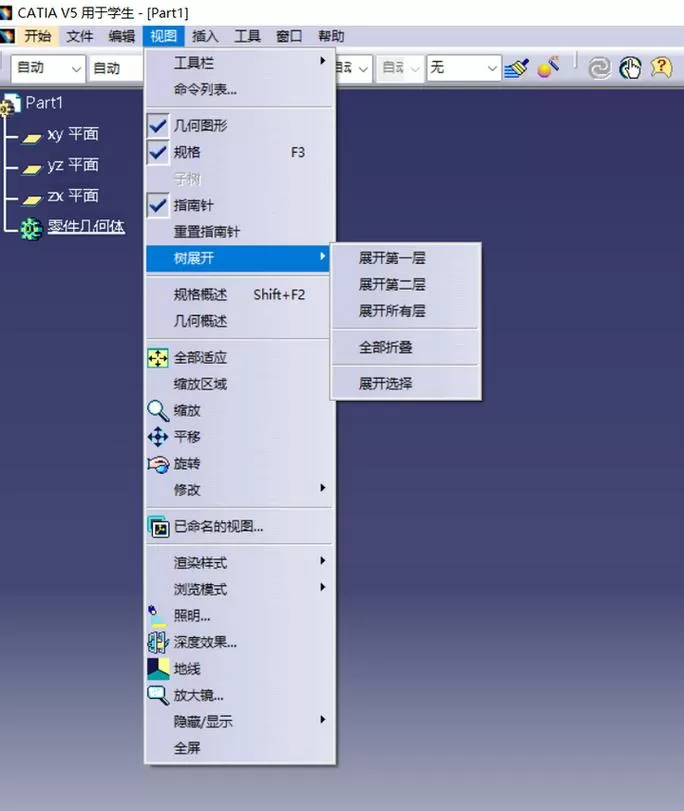Select 展开选择 in submenu
This screenshot has height=811, width=684.
point(406,383)
